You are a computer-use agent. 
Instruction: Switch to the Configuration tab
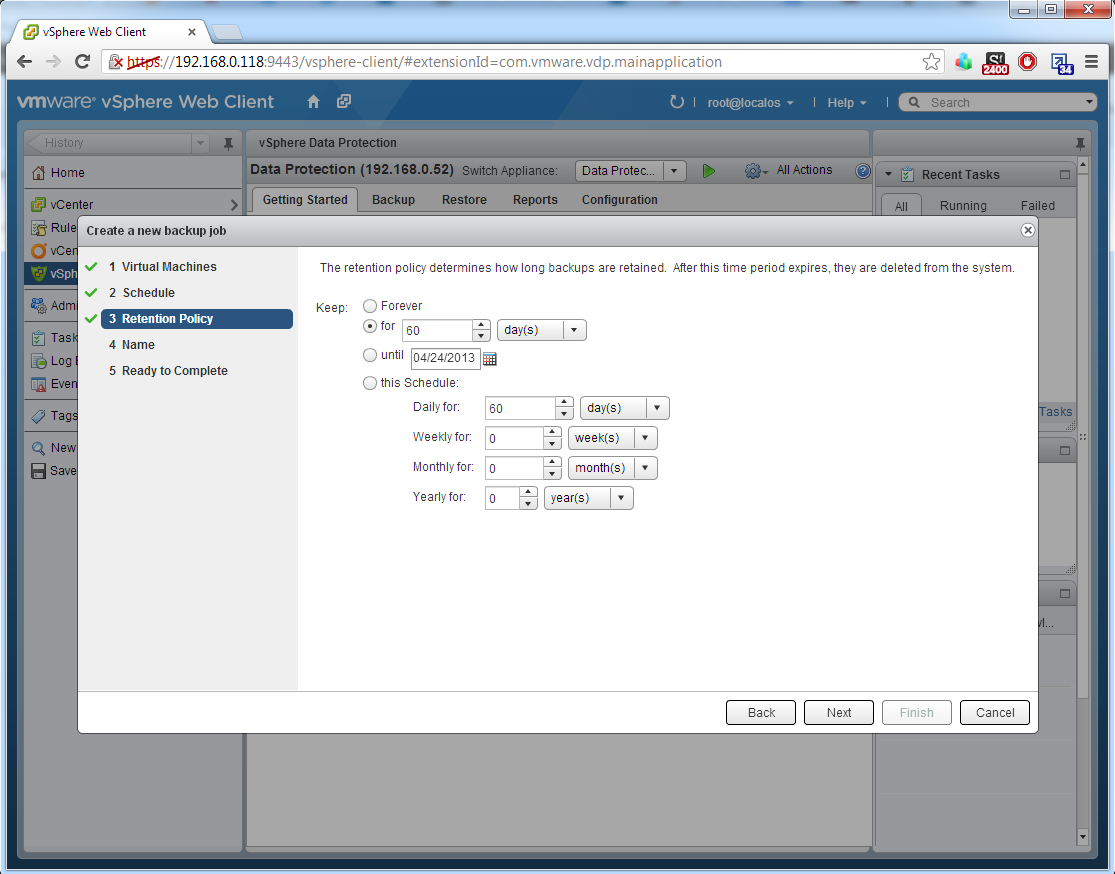[619, 200]
